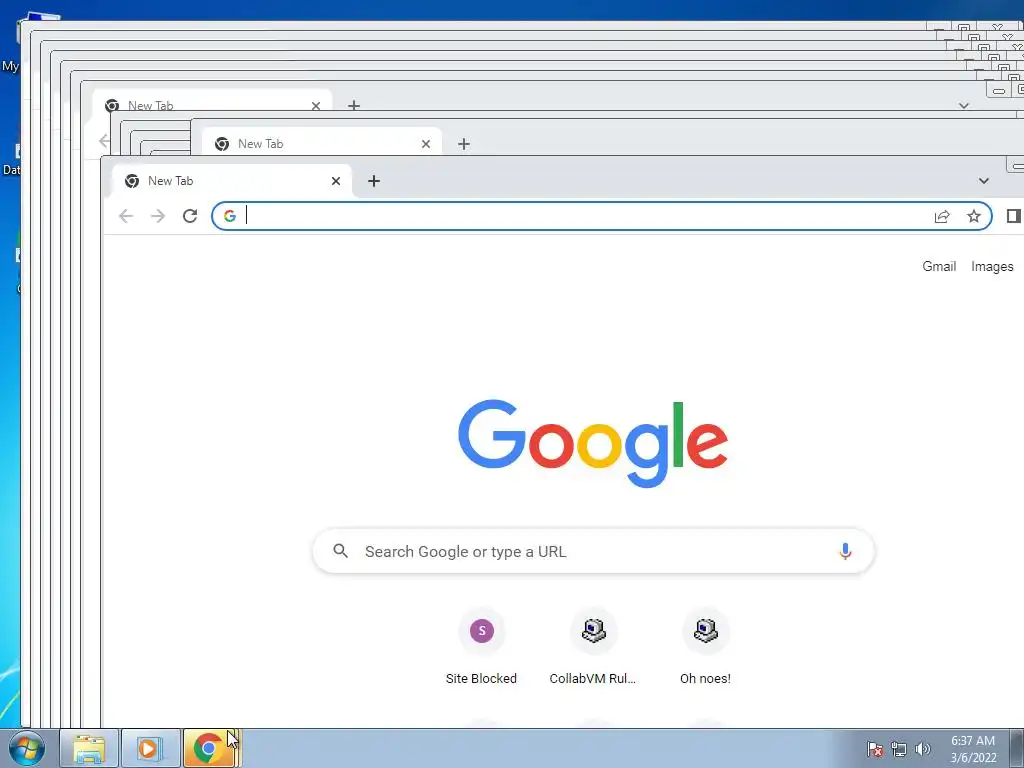Viewport: 1024px width, 768px height.
Task: Select the front window's New Tab tab
Action: click(232, 181)
